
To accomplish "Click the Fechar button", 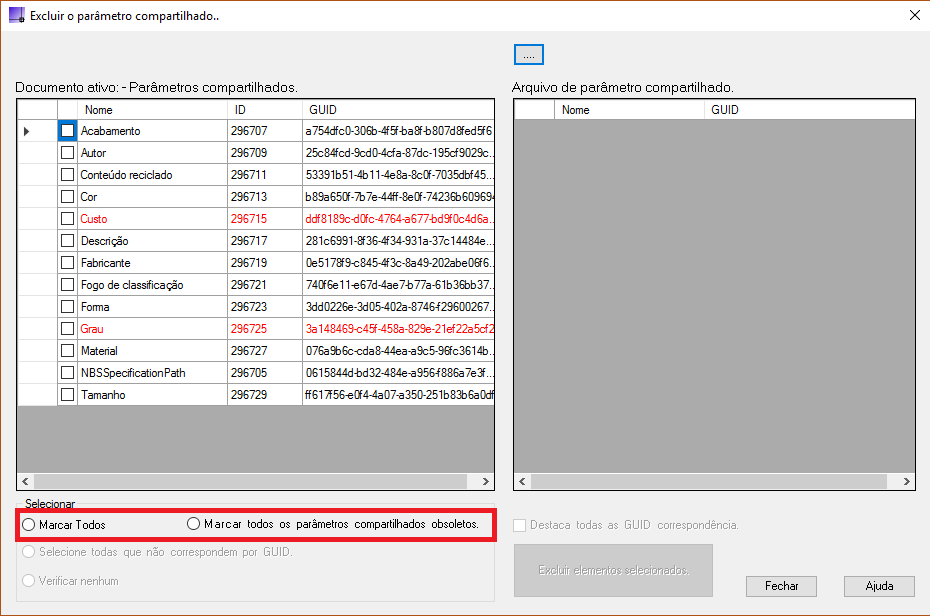I will pos(781,586).
